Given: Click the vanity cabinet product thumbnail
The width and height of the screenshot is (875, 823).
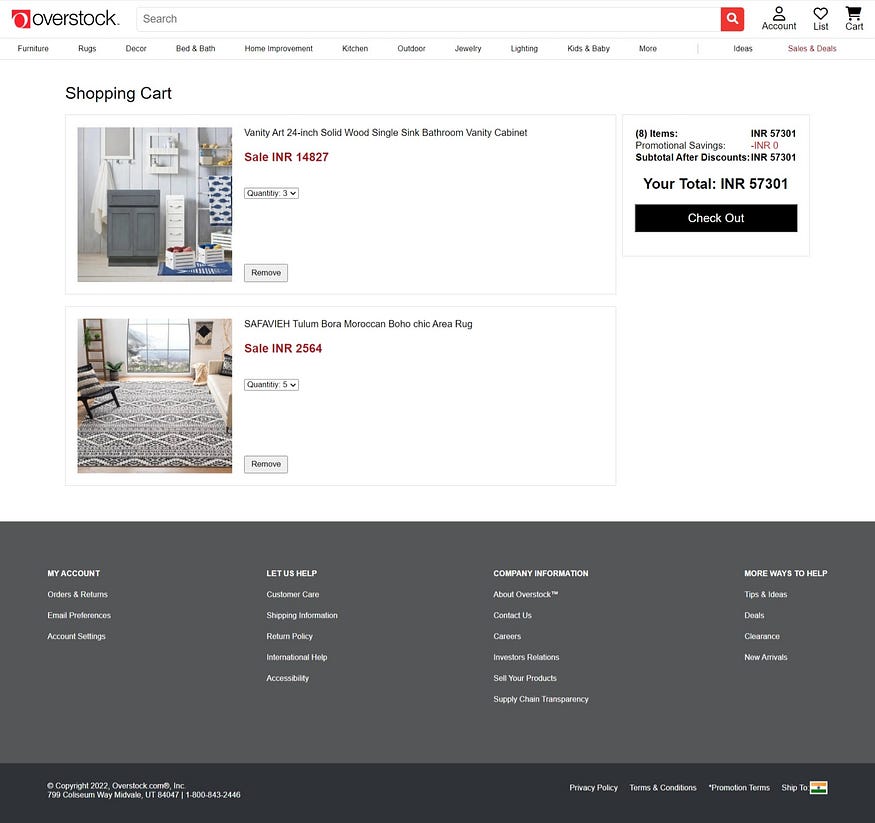Looking at the screenshot, I should click(154, 204).
